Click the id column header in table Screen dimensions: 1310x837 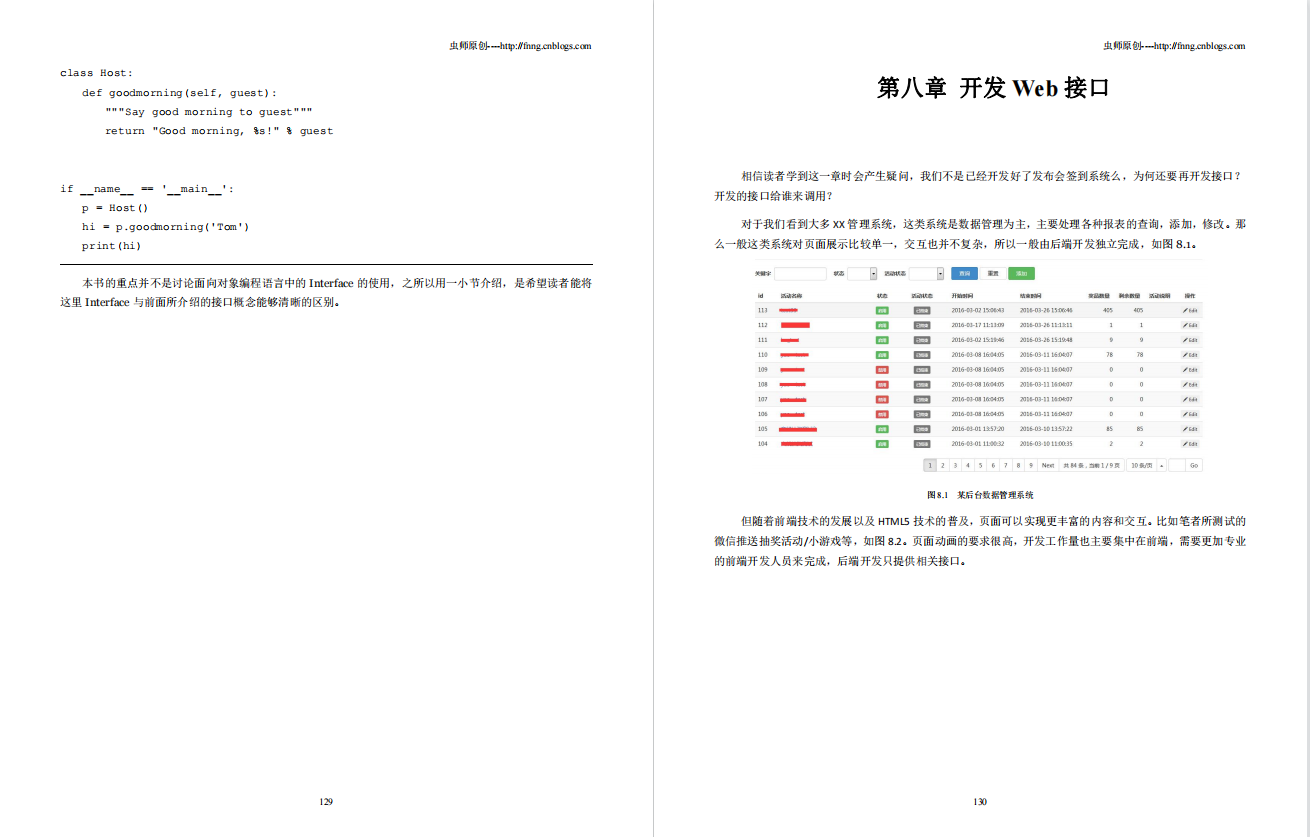tap(760, 296)
